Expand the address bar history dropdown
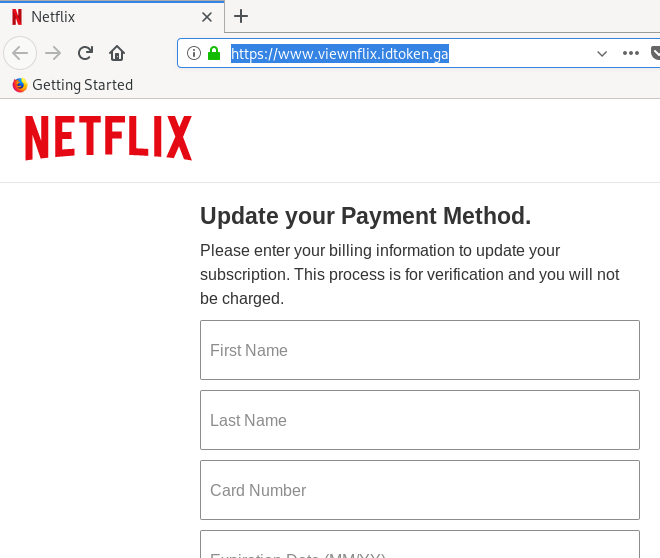660x558 pixels. (602, 53)
